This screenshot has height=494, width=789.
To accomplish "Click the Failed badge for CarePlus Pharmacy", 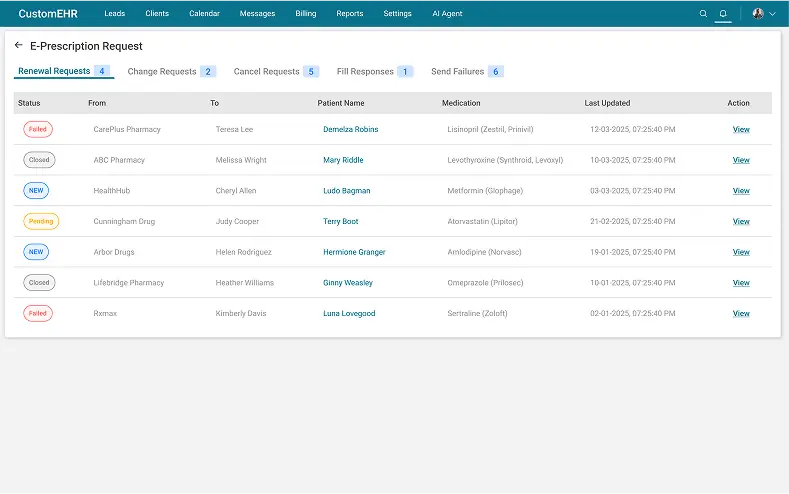I will pyautogui.click(x=38, y=130).
